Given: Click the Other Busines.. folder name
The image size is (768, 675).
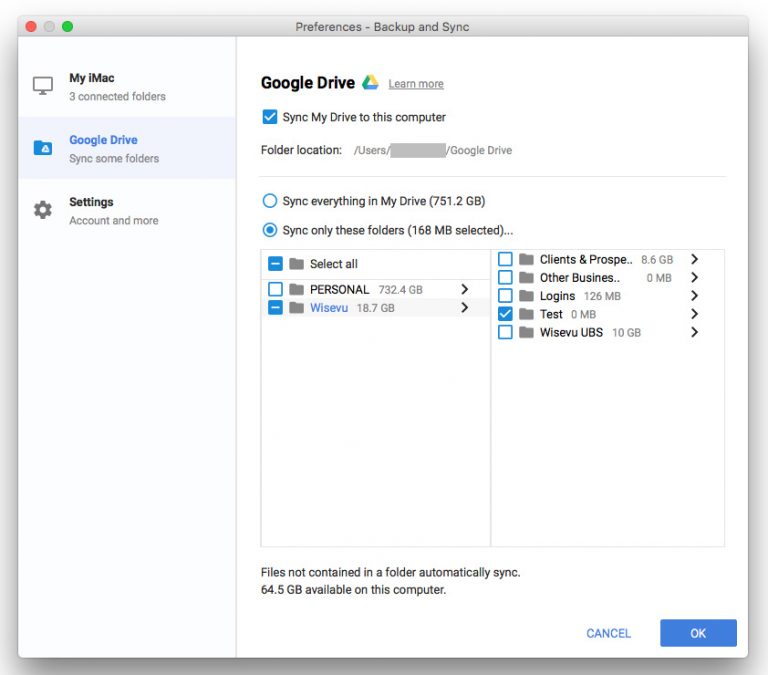Looking at the screenshot, I should (579, 278).
